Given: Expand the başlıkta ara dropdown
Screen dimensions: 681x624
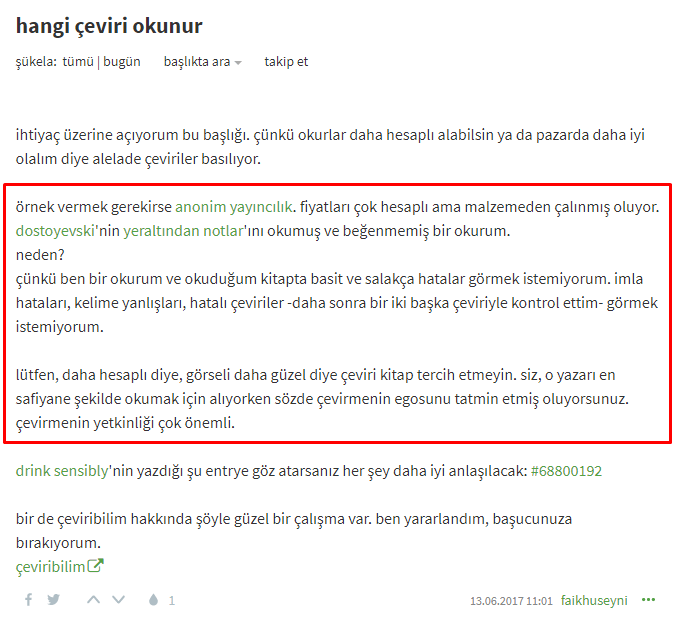Looking at the screenshot, I should tap(202, 62).
